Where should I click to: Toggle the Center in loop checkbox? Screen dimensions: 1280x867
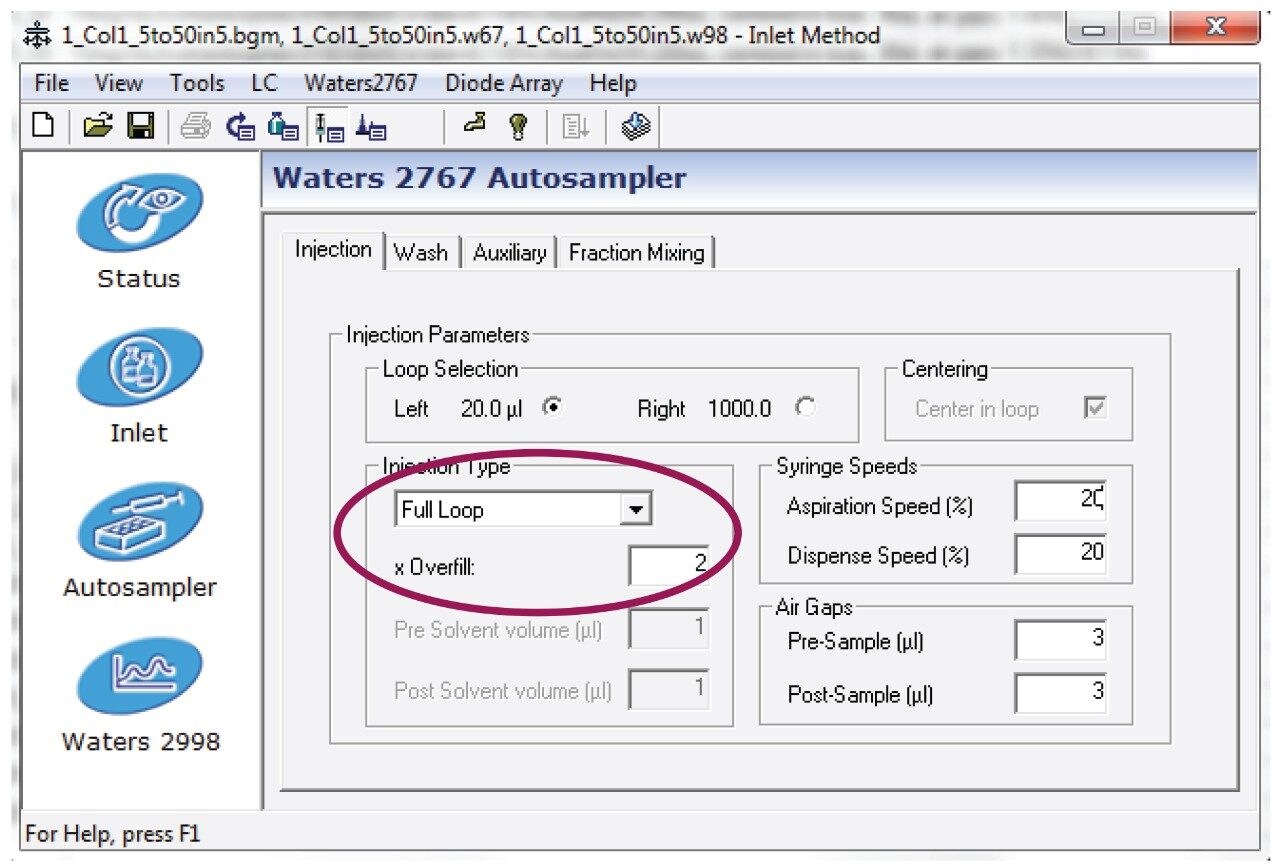point(1096,408)
